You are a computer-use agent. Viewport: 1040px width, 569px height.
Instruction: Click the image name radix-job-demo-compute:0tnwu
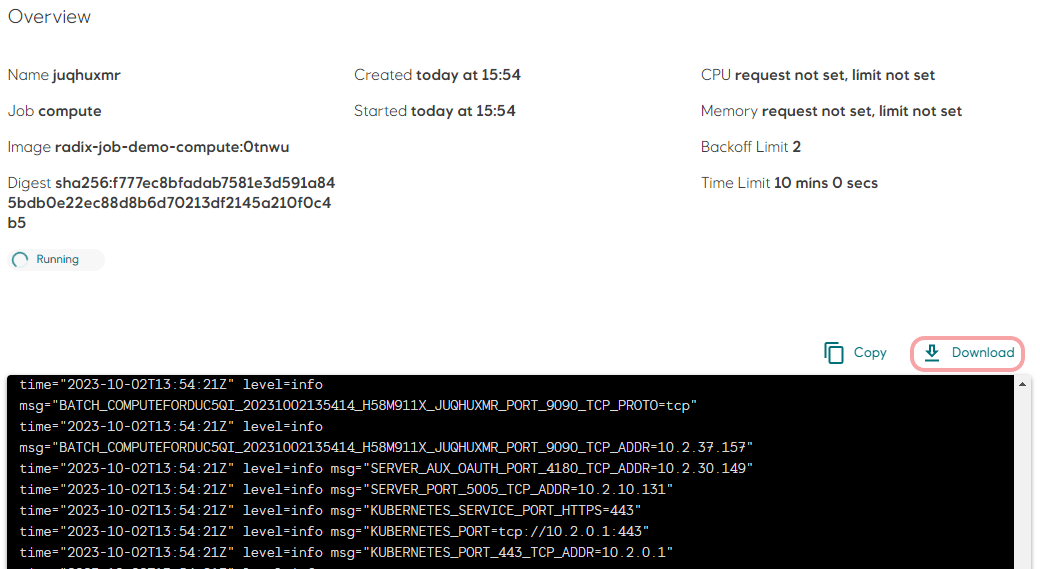pyautogui.click(x=171, y=147)
